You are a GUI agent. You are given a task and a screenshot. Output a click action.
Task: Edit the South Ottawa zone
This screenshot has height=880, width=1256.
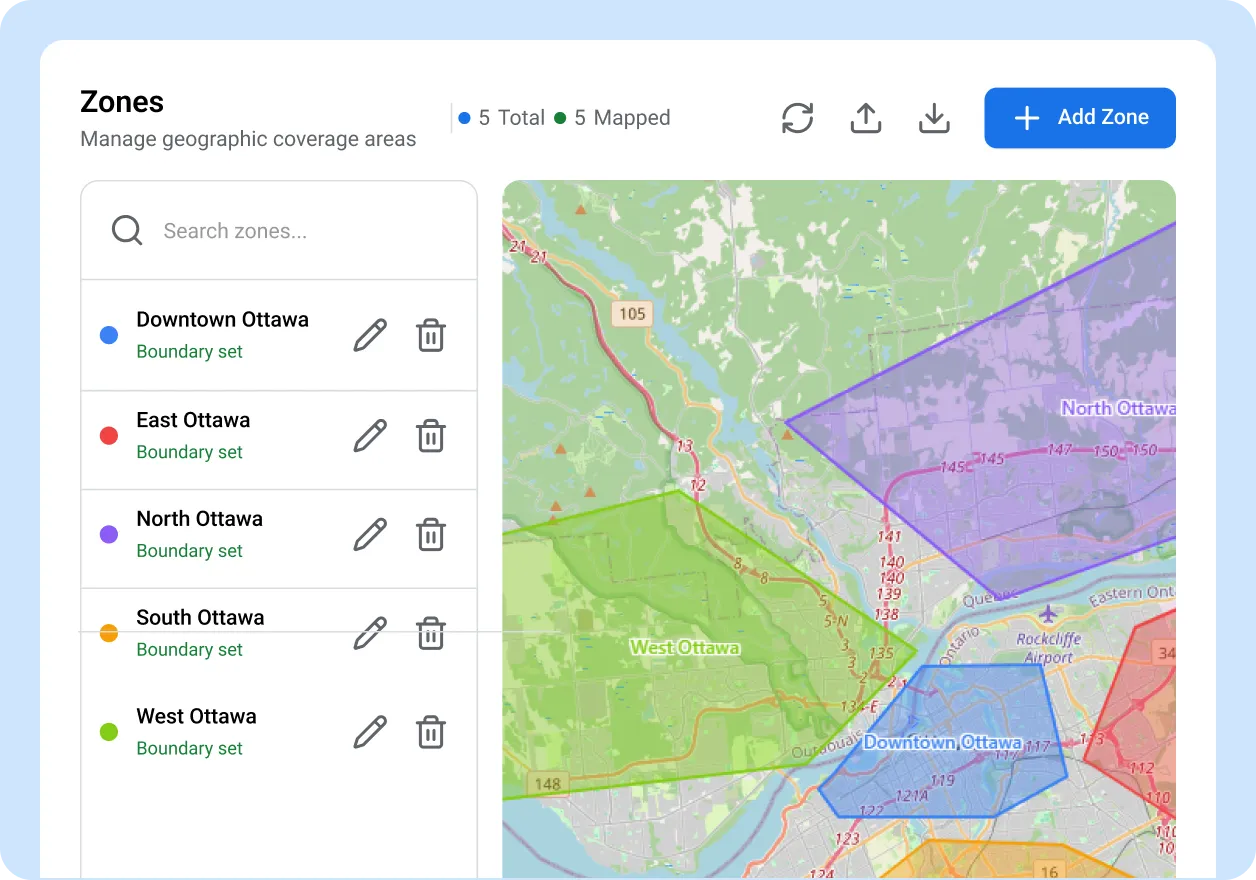click(x=369, y=632)
